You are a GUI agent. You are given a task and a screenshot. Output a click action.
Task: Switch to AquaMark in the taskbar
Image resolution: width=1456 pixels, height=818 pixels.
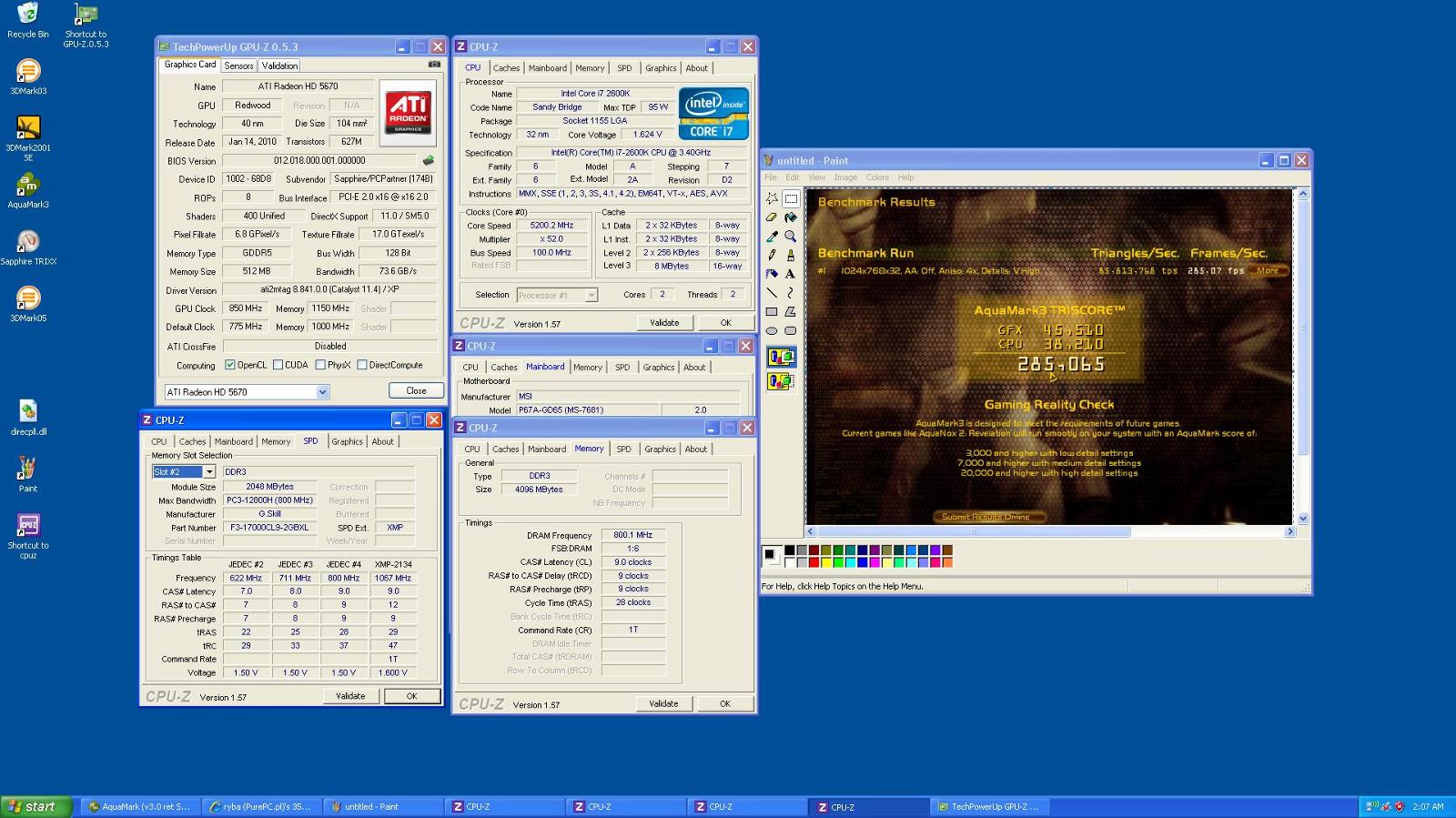pos(139,806)
